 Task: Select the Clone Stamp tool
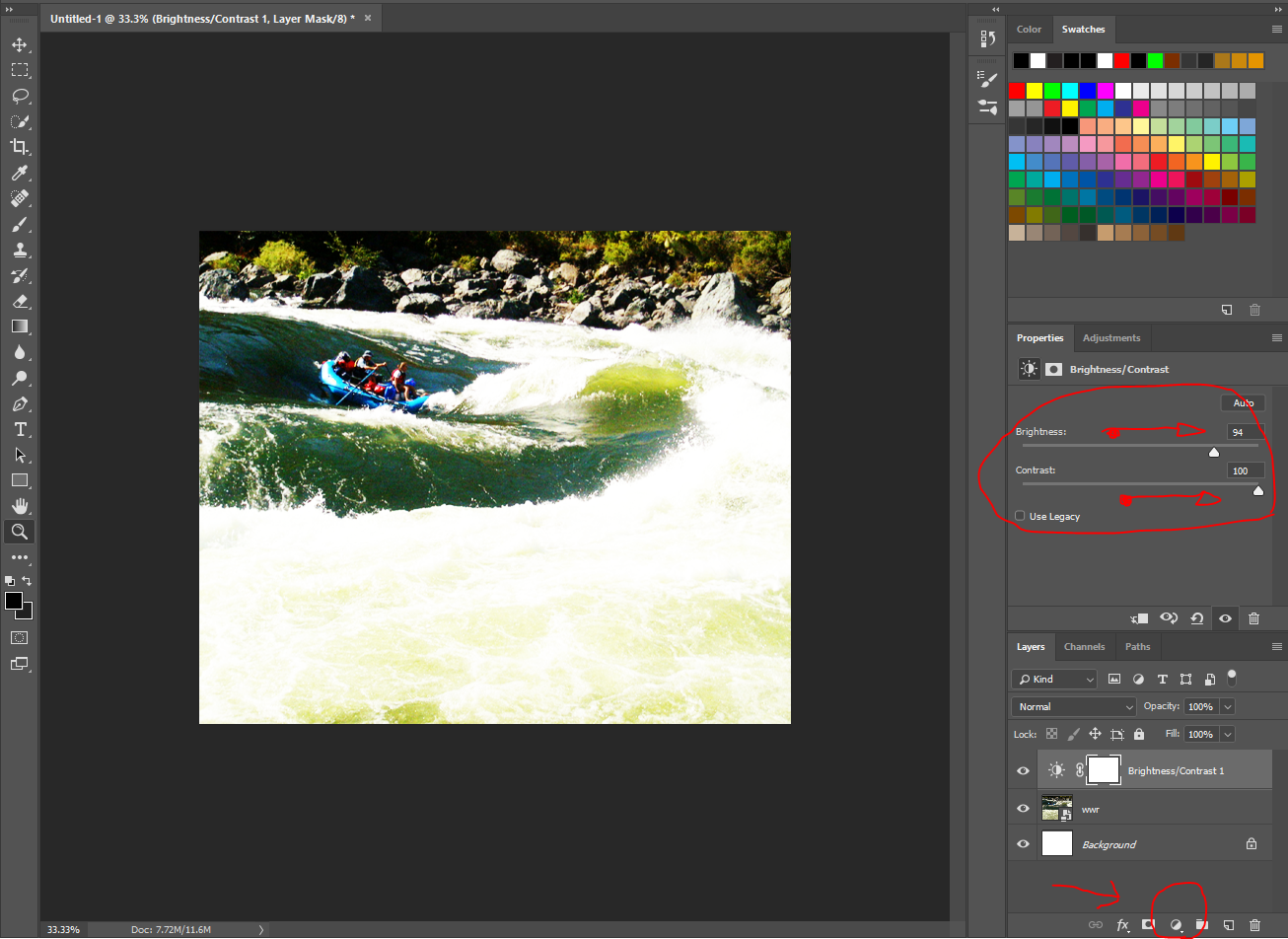point(20,250)
